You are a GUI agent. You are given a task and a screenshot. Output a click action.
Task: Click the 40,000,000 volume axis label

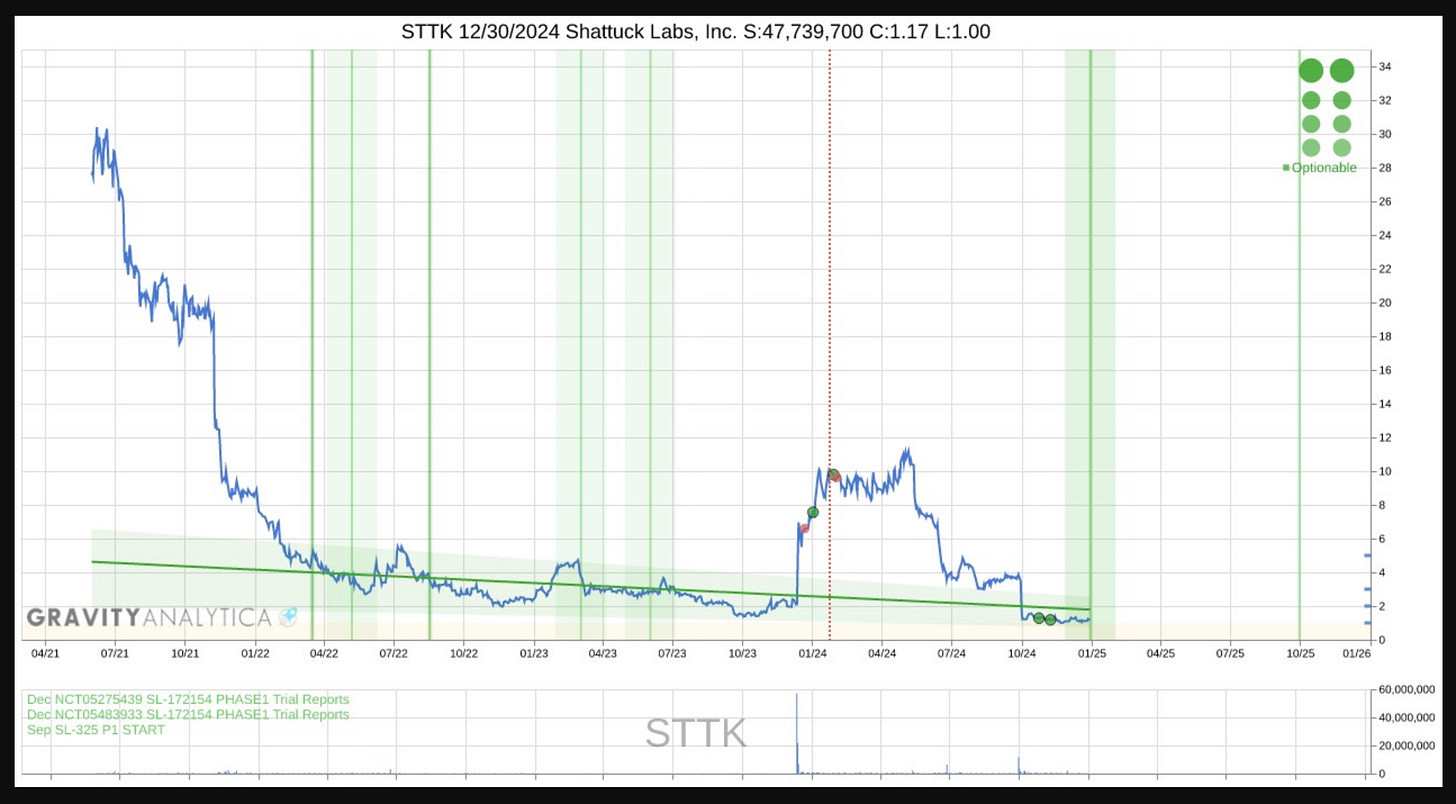(x=1408, y=718)
